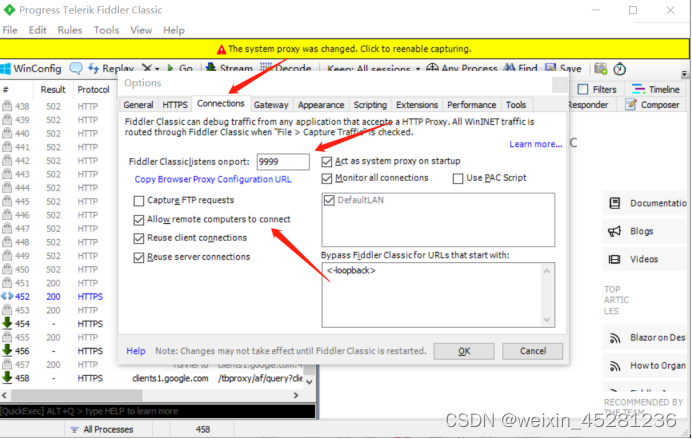The width and height of the screenshot is (692, 439).
Task: Open WinConfig from the toolbar
Action: tap(31, 68)
